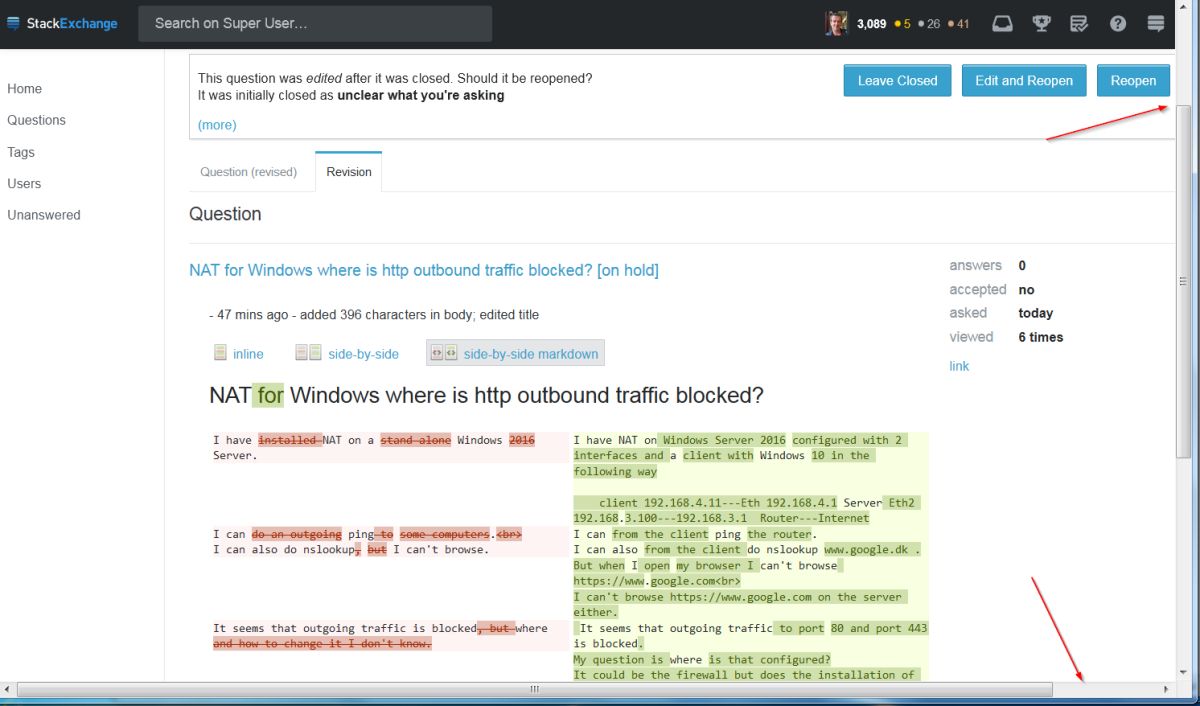Open the site switcher stack icon

pos(1156,24)
